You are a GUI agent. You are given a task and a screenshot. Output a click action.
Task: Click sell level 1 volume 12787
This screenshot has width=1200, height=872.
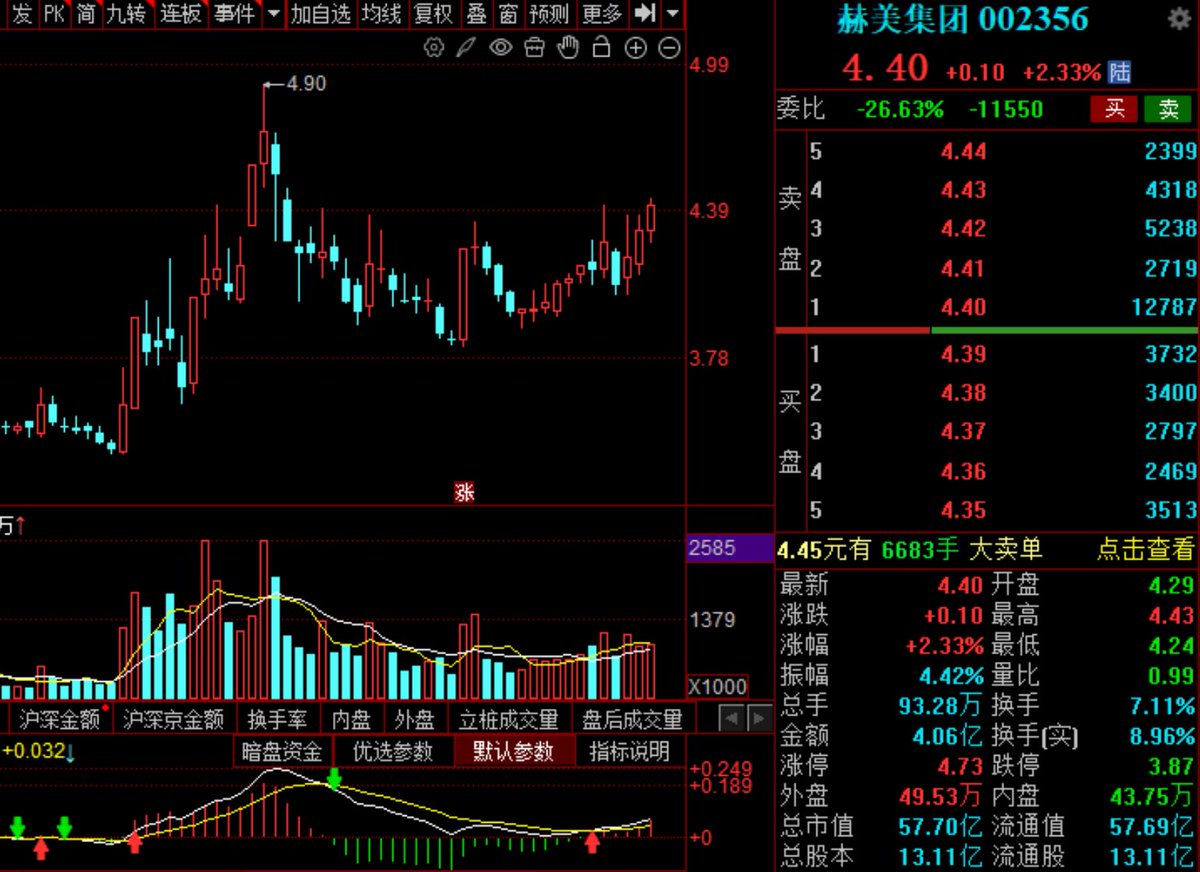(x=1164, y=307)
